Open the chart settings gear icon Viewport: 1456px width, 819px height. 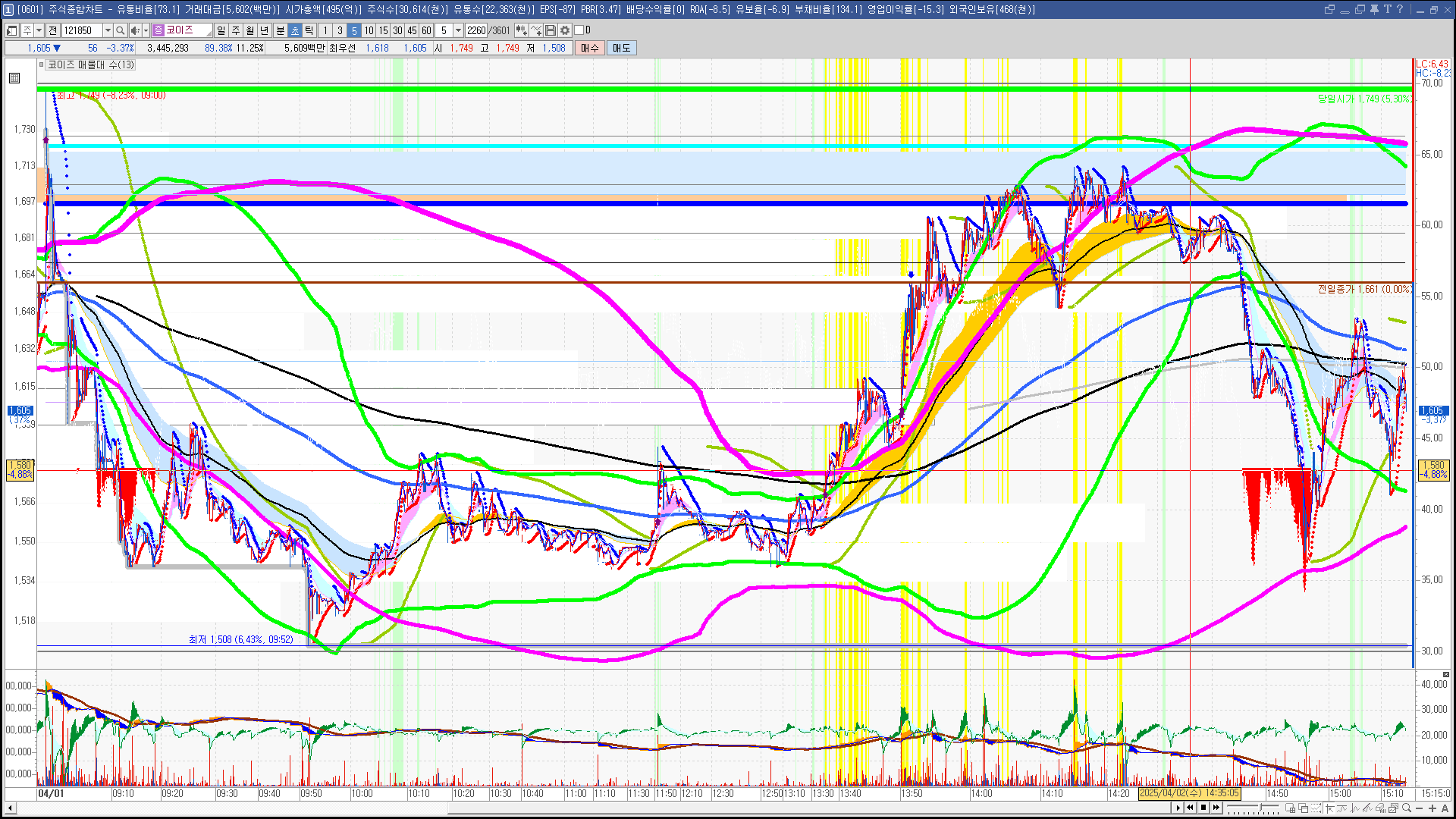pos(565,30)
